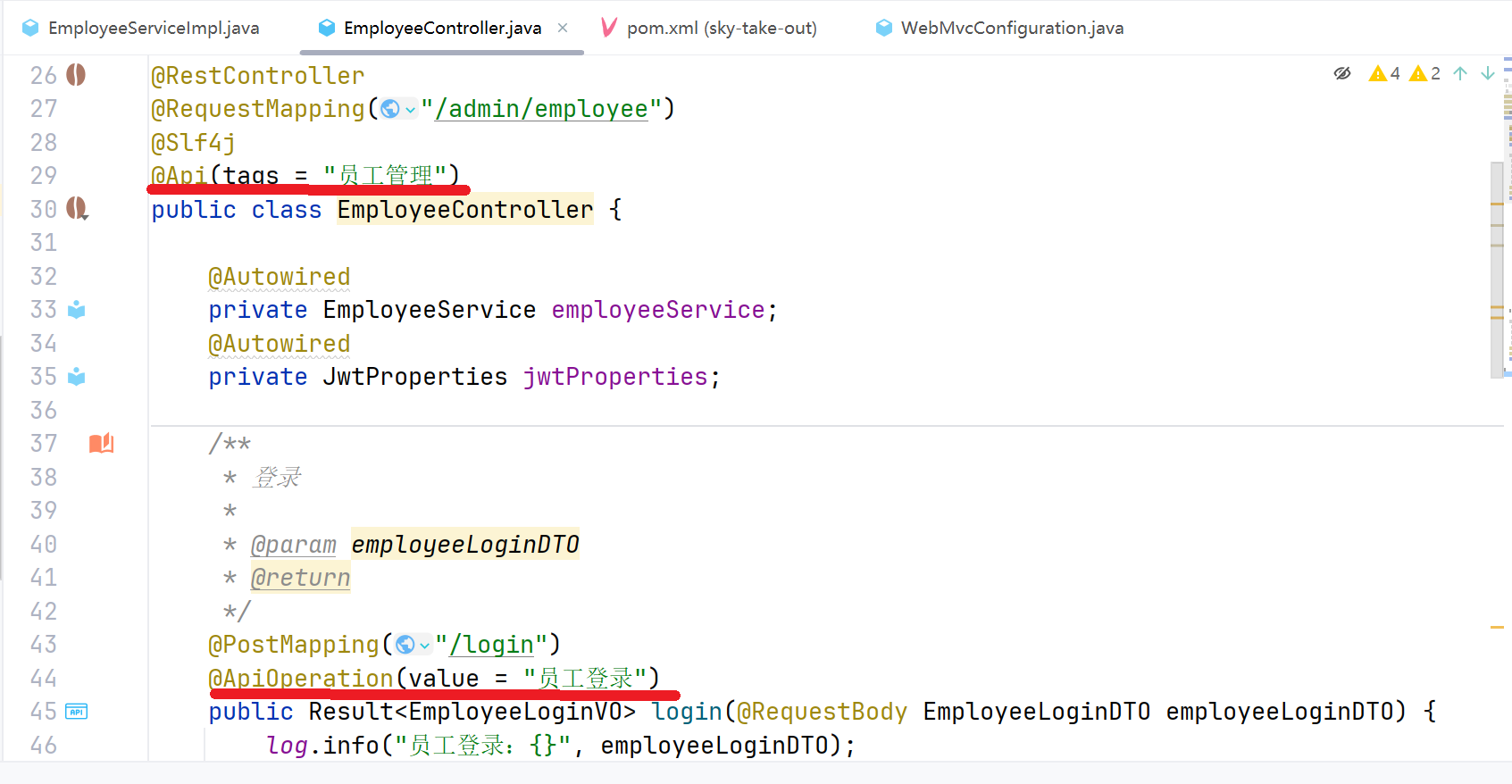
Task: Toggle the crossed-eye highlighting icon in the editor corner
Action: click(1341, 73)
